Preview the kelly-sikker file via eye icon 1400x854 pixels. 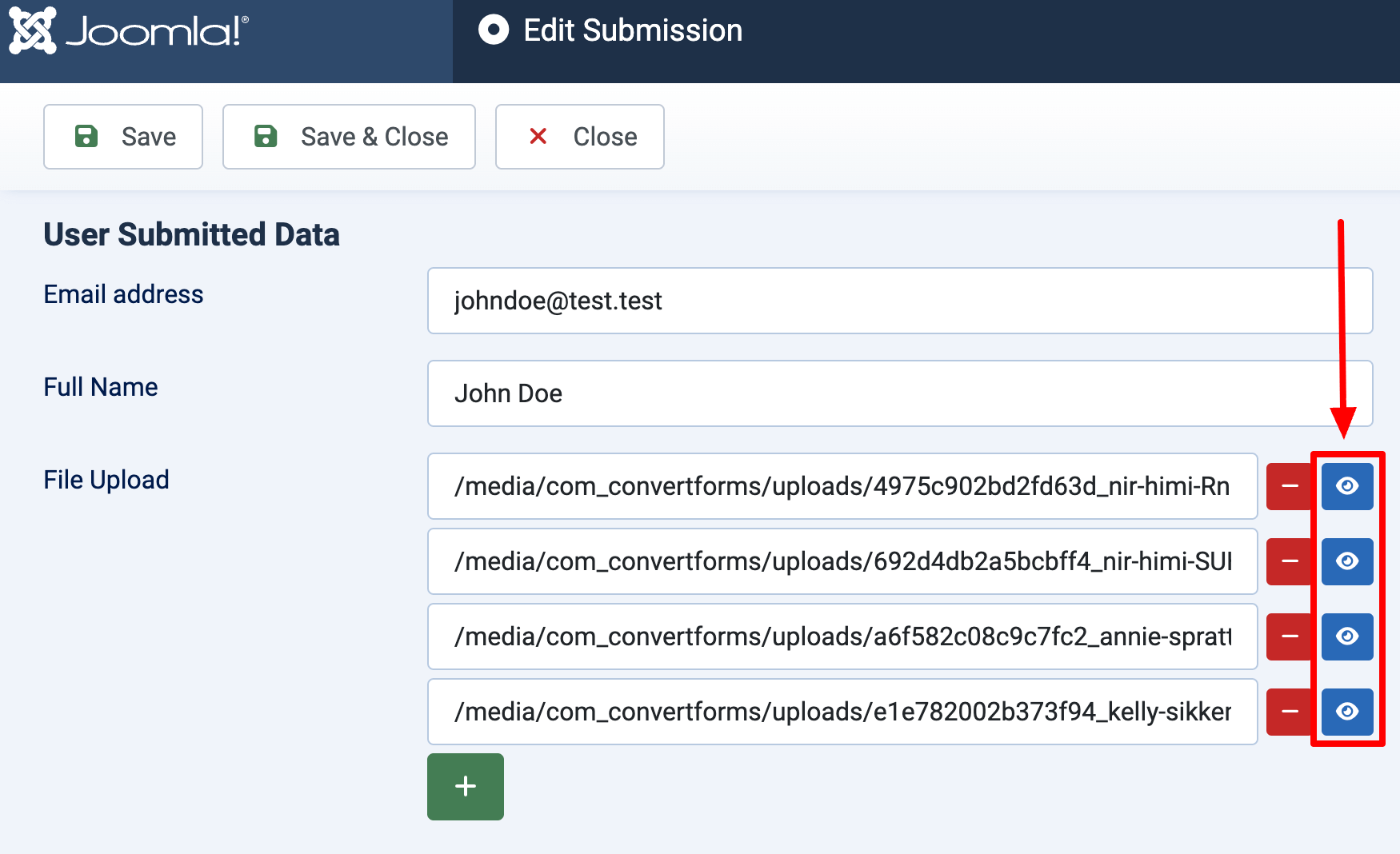click(1347, 712)
